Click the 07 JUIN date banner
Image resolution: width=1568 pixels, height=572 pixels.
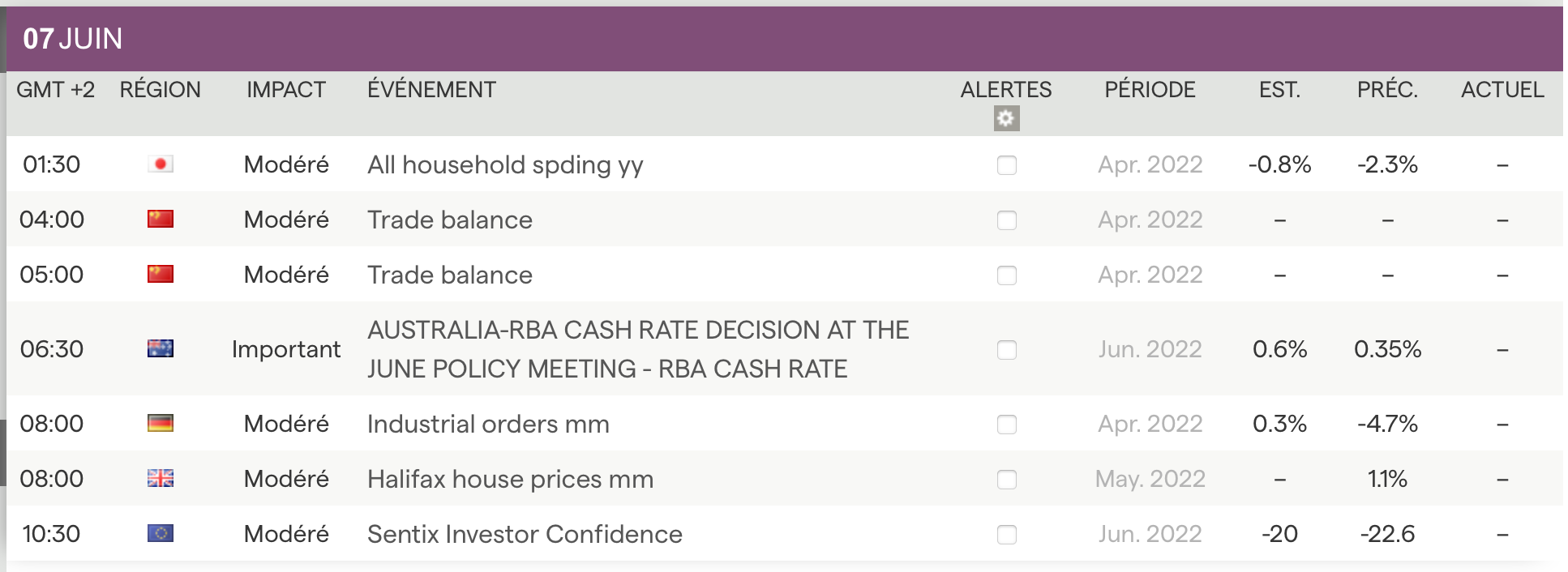coord(73,39)
